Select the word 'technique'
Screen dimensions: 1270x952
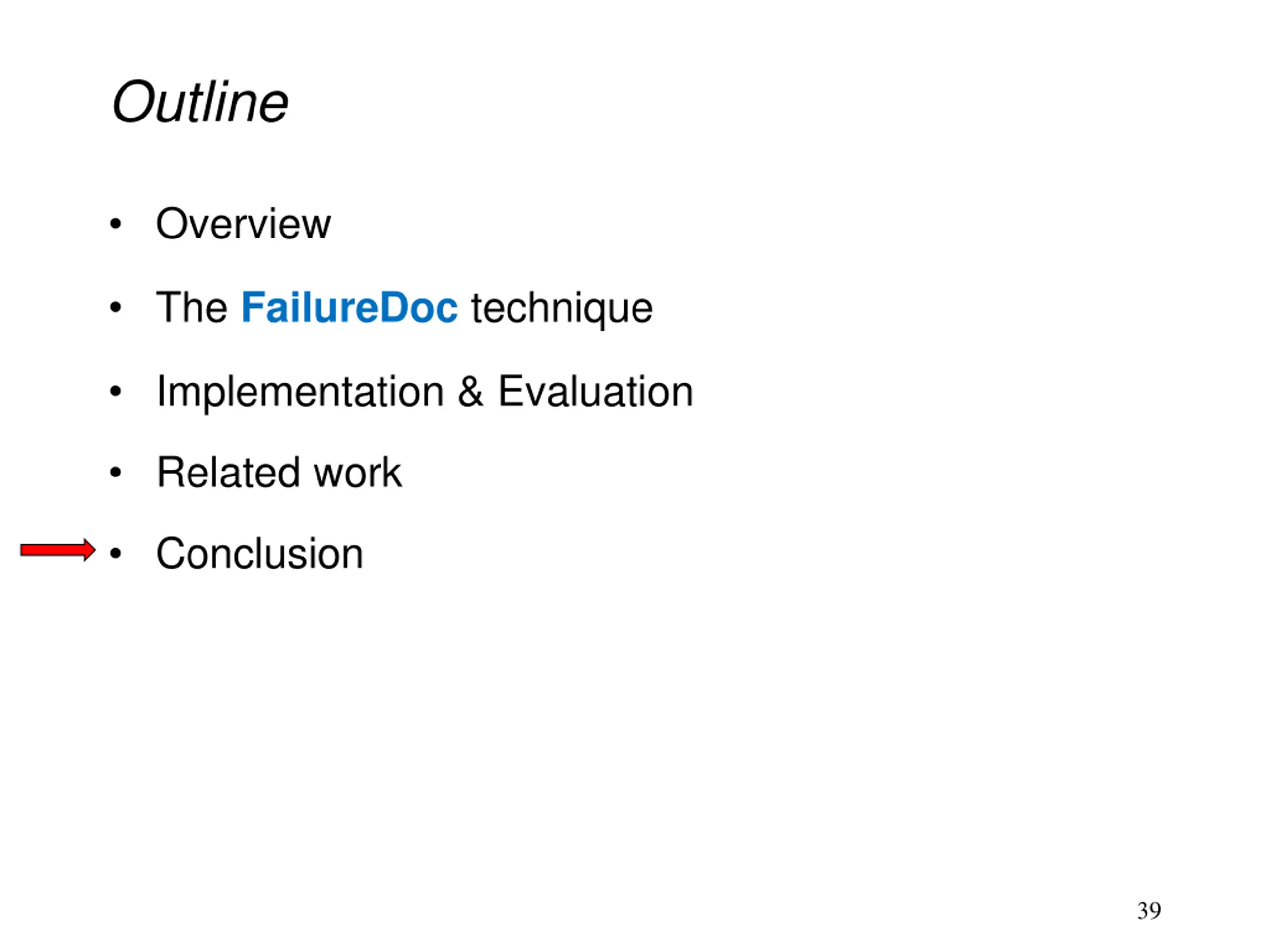click(562, 310)
